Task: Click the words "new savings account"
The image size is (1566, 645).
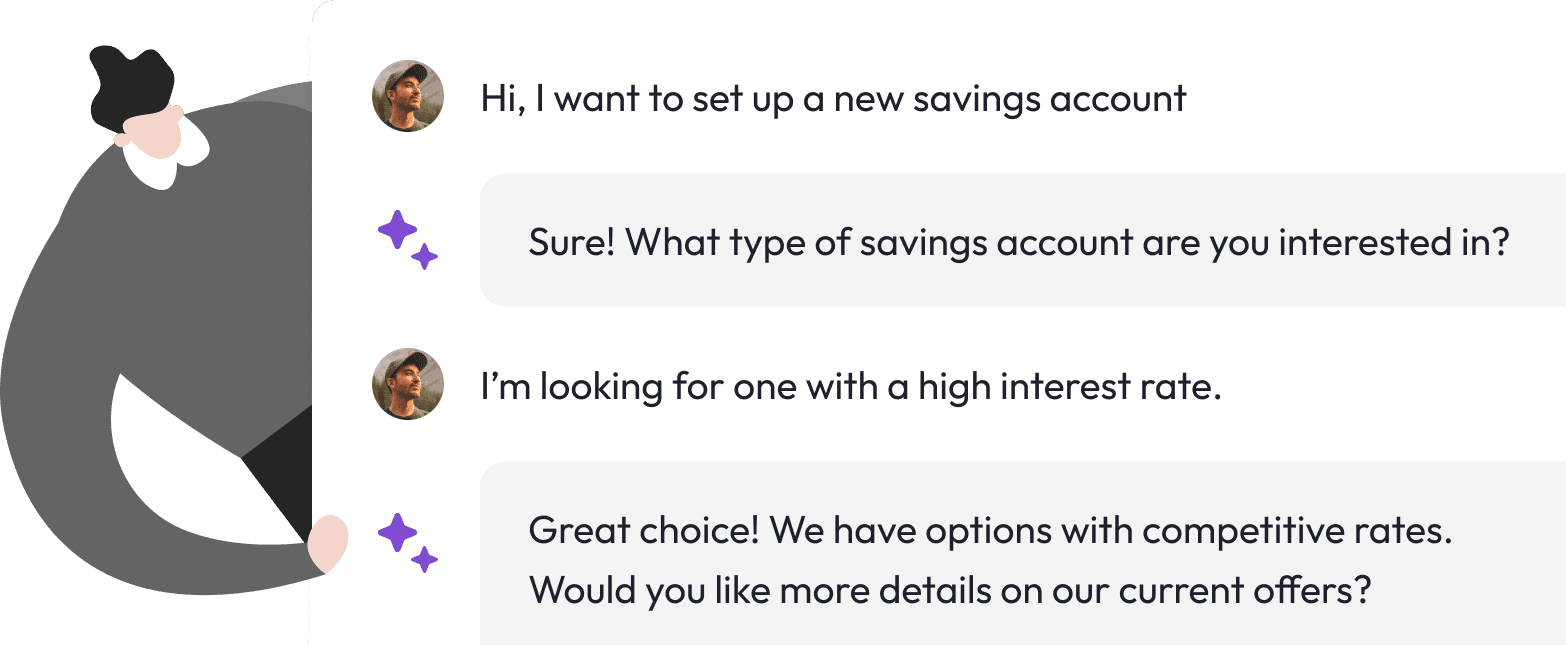Action: [x=1010, y=98]
